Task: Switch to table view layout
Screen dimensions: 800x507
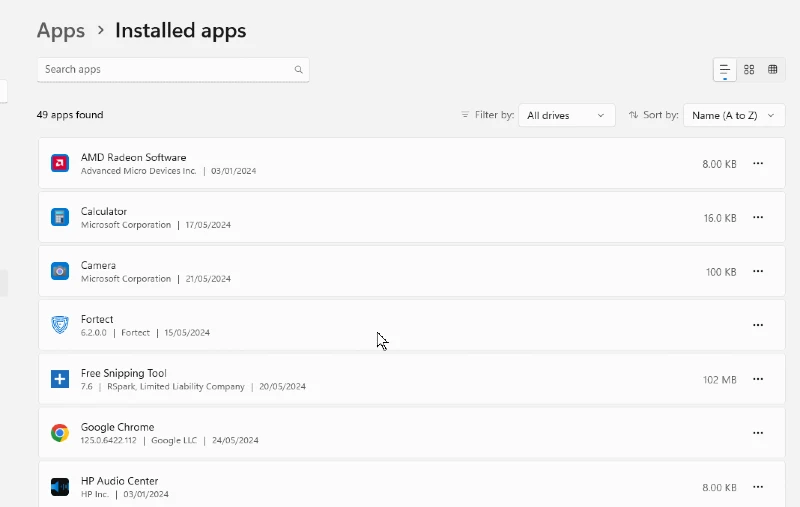Action: [772, 70]
